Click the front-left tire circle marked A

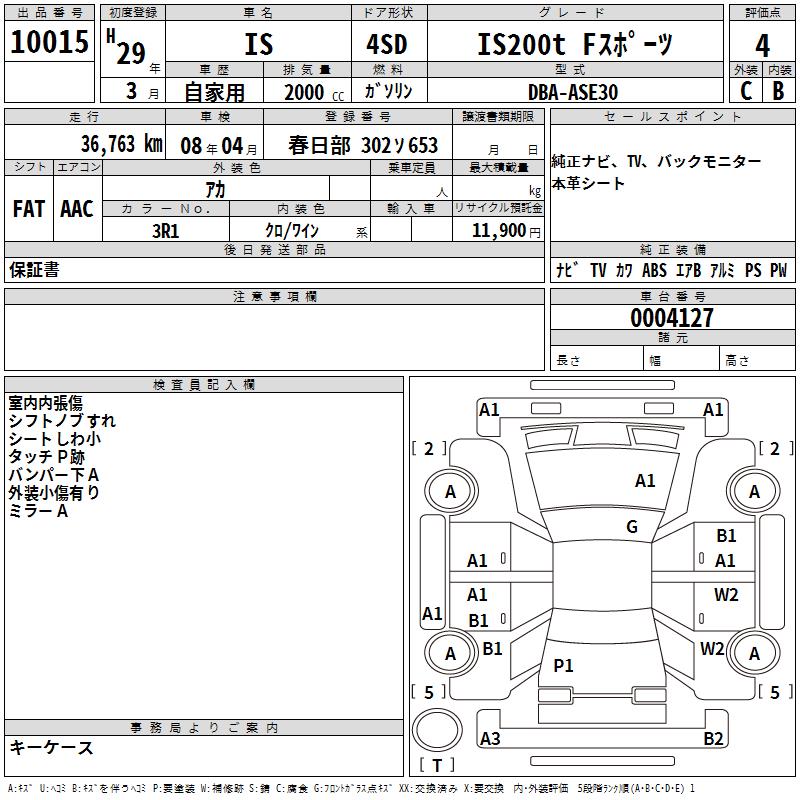[451, 492]
